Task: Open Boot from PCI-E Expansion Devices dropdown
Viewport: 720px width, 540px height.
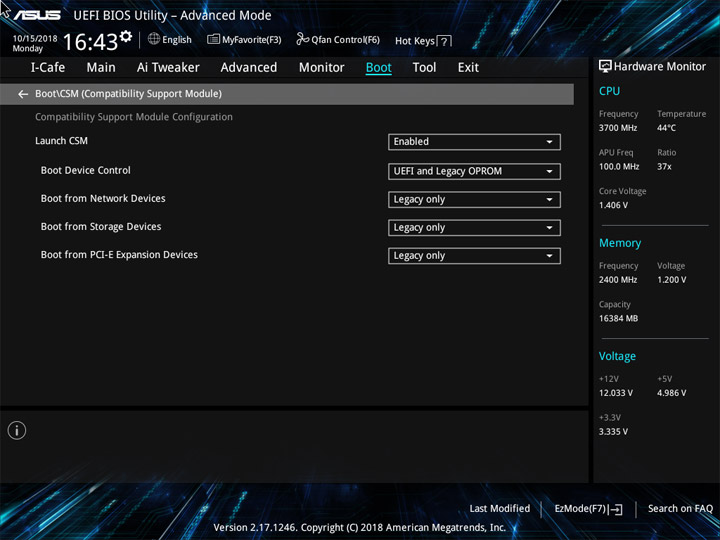Action: 474,256
